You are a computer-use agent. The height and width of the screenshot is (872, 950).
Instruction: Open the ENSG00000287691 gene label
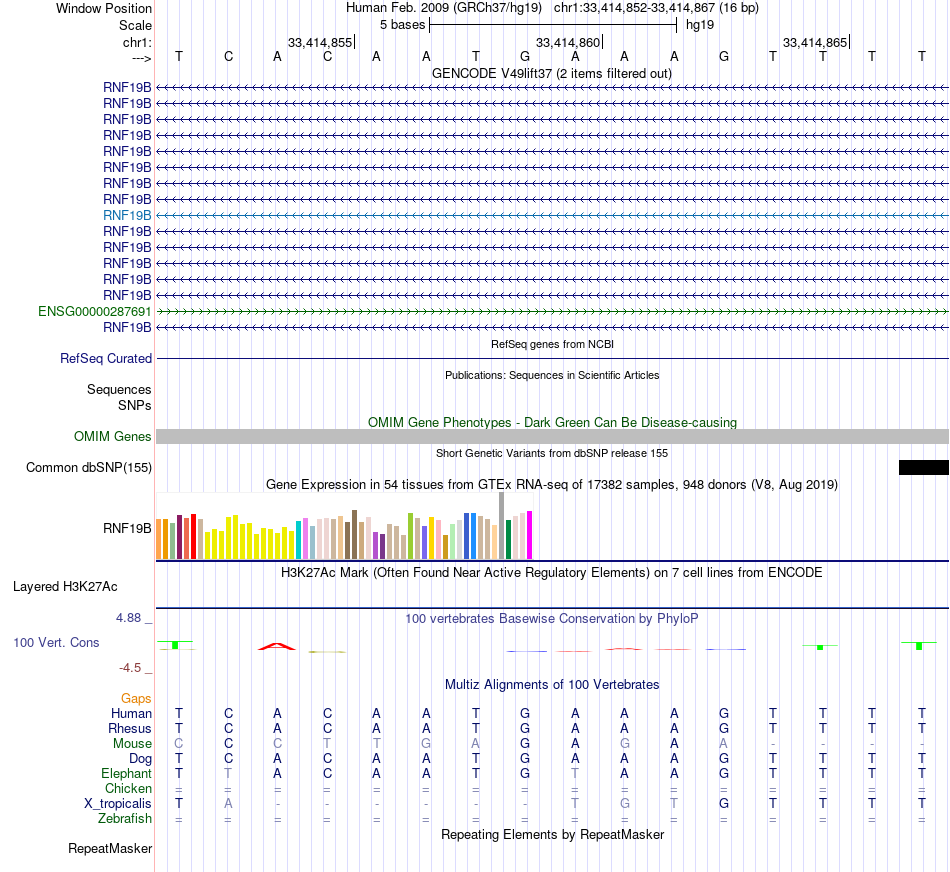[x=95, y=311]
